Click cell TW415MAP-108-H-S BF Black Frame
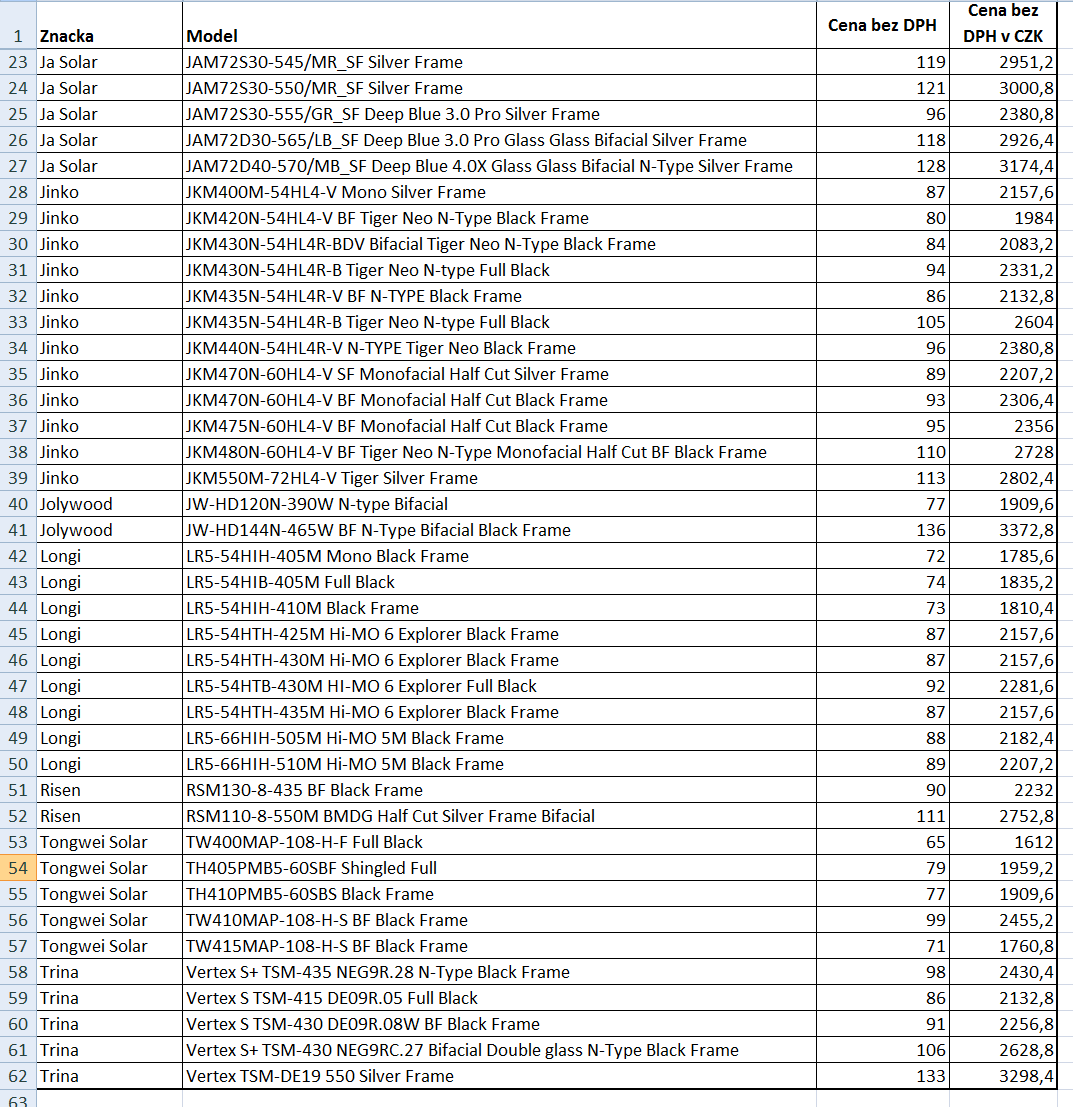1073x1107 pixels. point(499,946)
